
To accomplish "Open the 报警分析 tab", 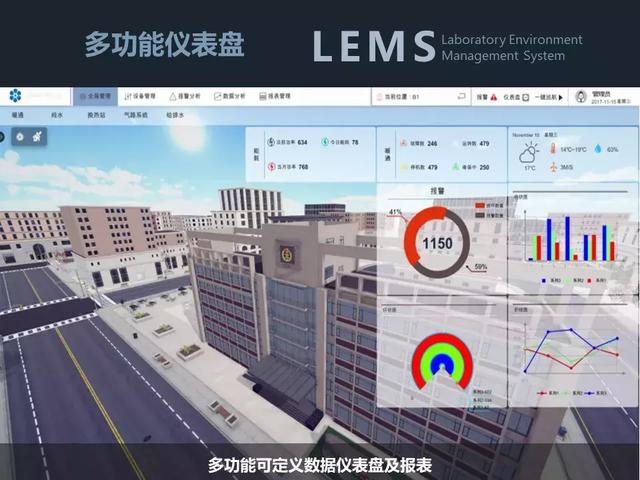I will [x=183, y=97].
